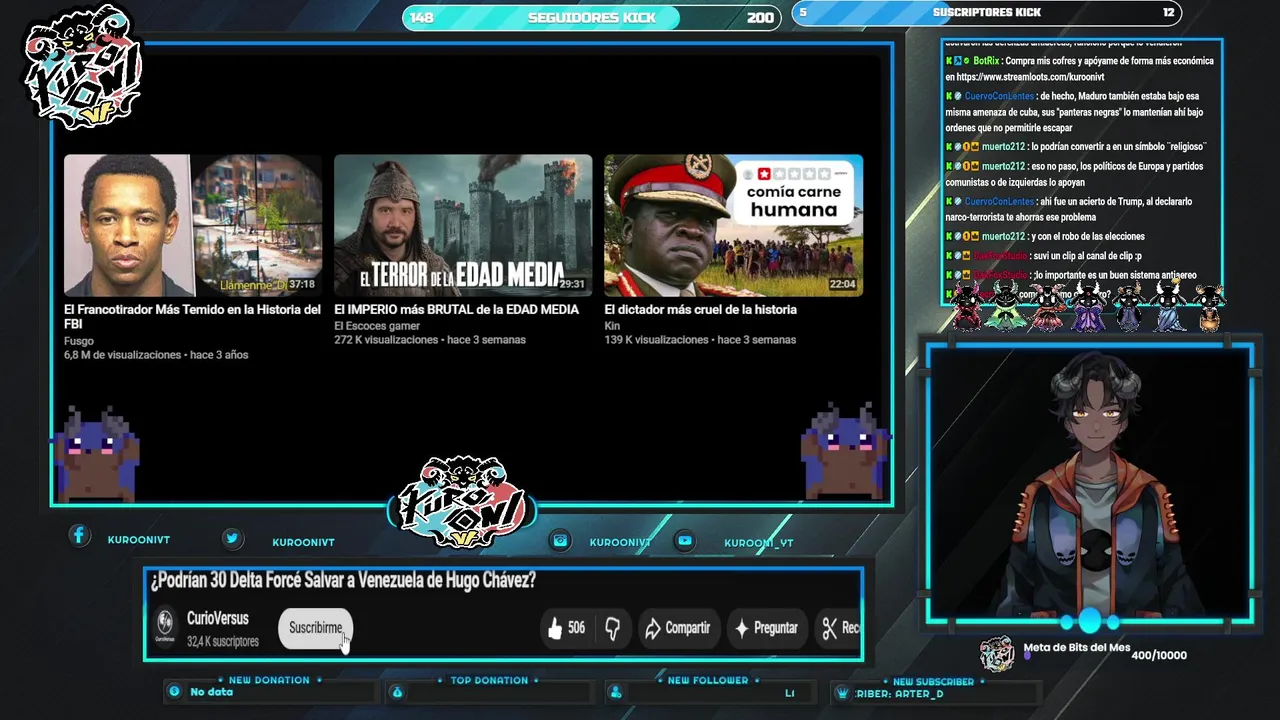Click the chat message about robo de las elecciones
The width and height of the screenshot is (1280, 720).
1045,237
